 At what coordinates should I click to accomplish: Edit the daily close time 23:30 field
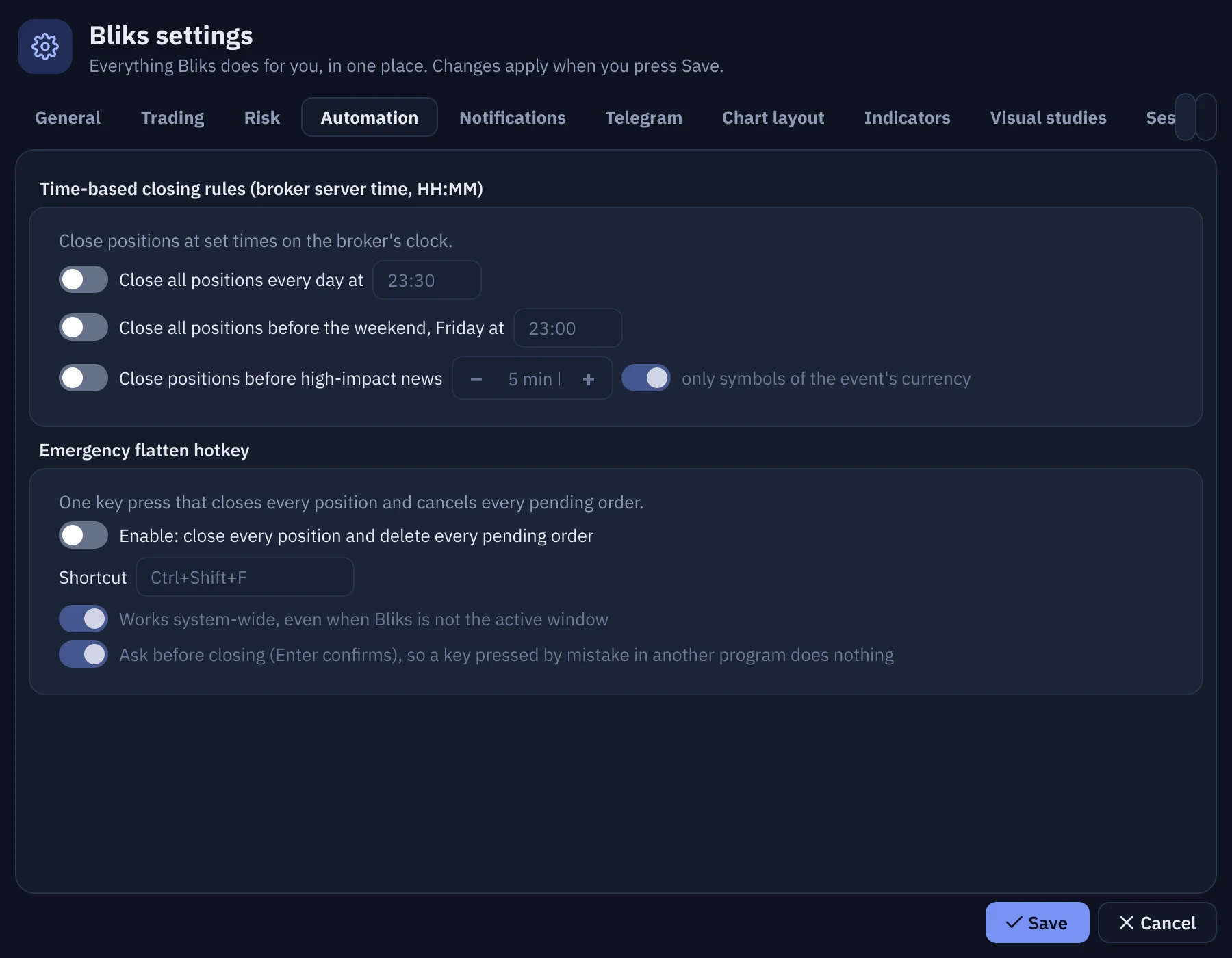coord(427,280)
